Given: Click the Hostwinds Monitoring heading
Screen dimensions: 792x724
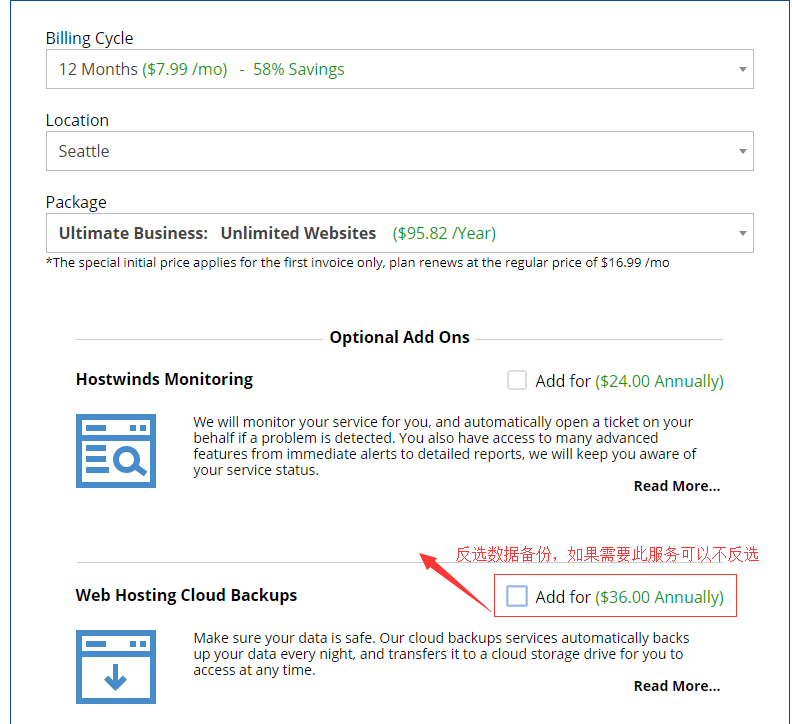Looking at the screenshot, I should coord(164,379).
